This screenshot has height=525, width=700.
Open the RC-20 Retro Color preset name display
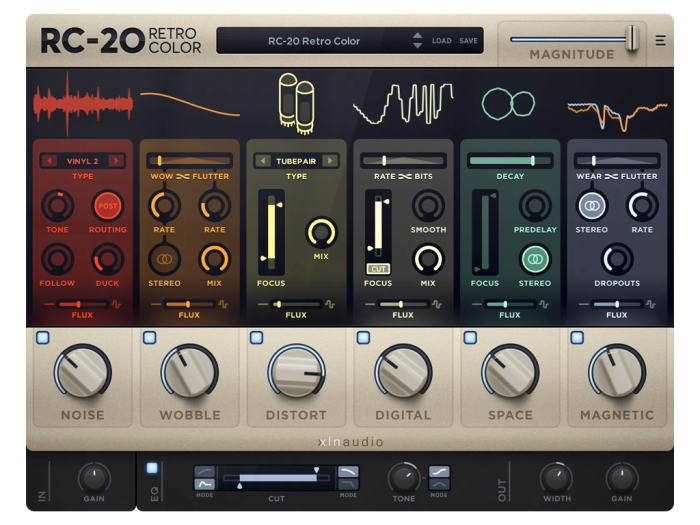pos(314,41)
